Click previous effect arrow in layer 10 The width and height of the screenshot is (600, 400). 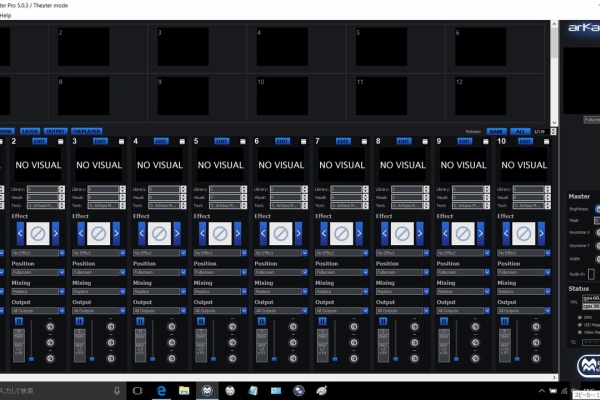pyautogui.click(x=506, y=233)
